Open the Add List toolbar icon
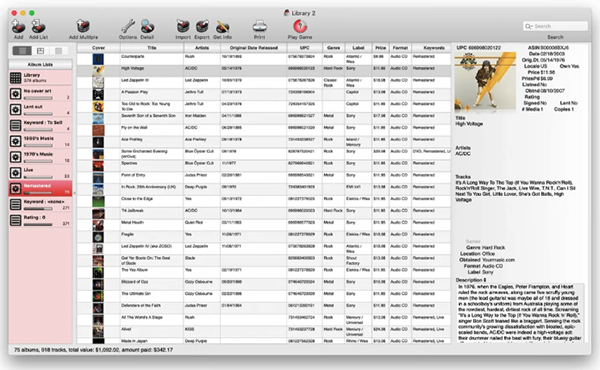The width and height of the screenshot is (600, 370). [x=38, y=27]
